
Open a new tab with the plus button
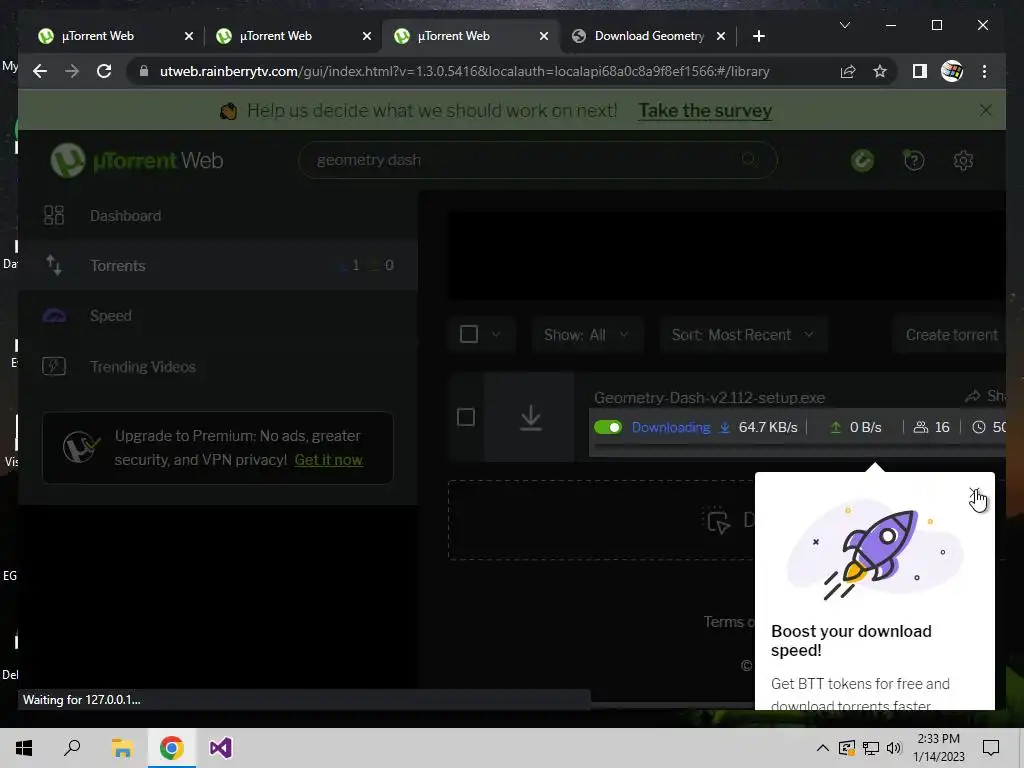tap(758, 36)
